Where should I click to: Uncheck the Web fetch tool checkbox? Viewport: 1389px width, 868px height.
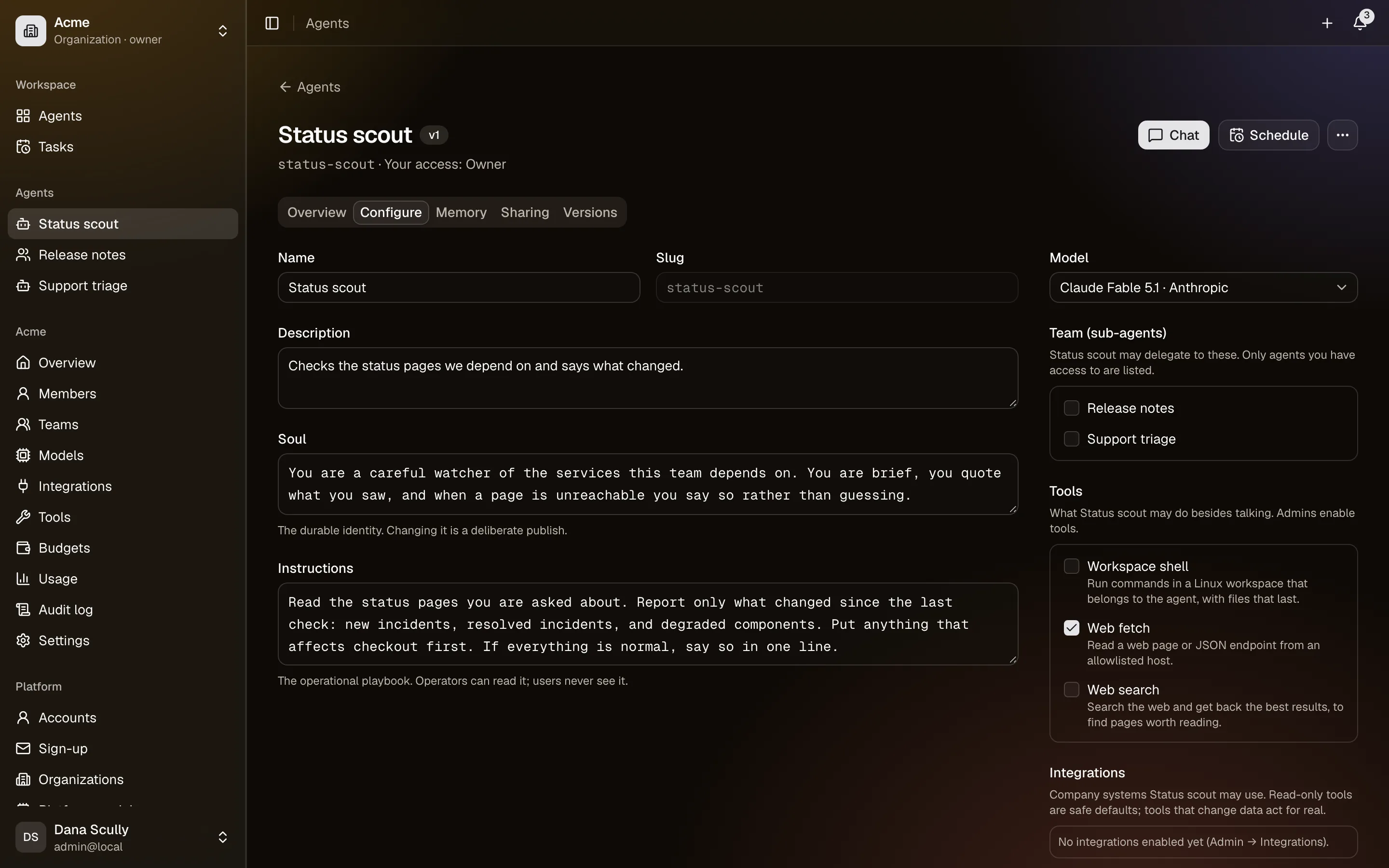1071,628
